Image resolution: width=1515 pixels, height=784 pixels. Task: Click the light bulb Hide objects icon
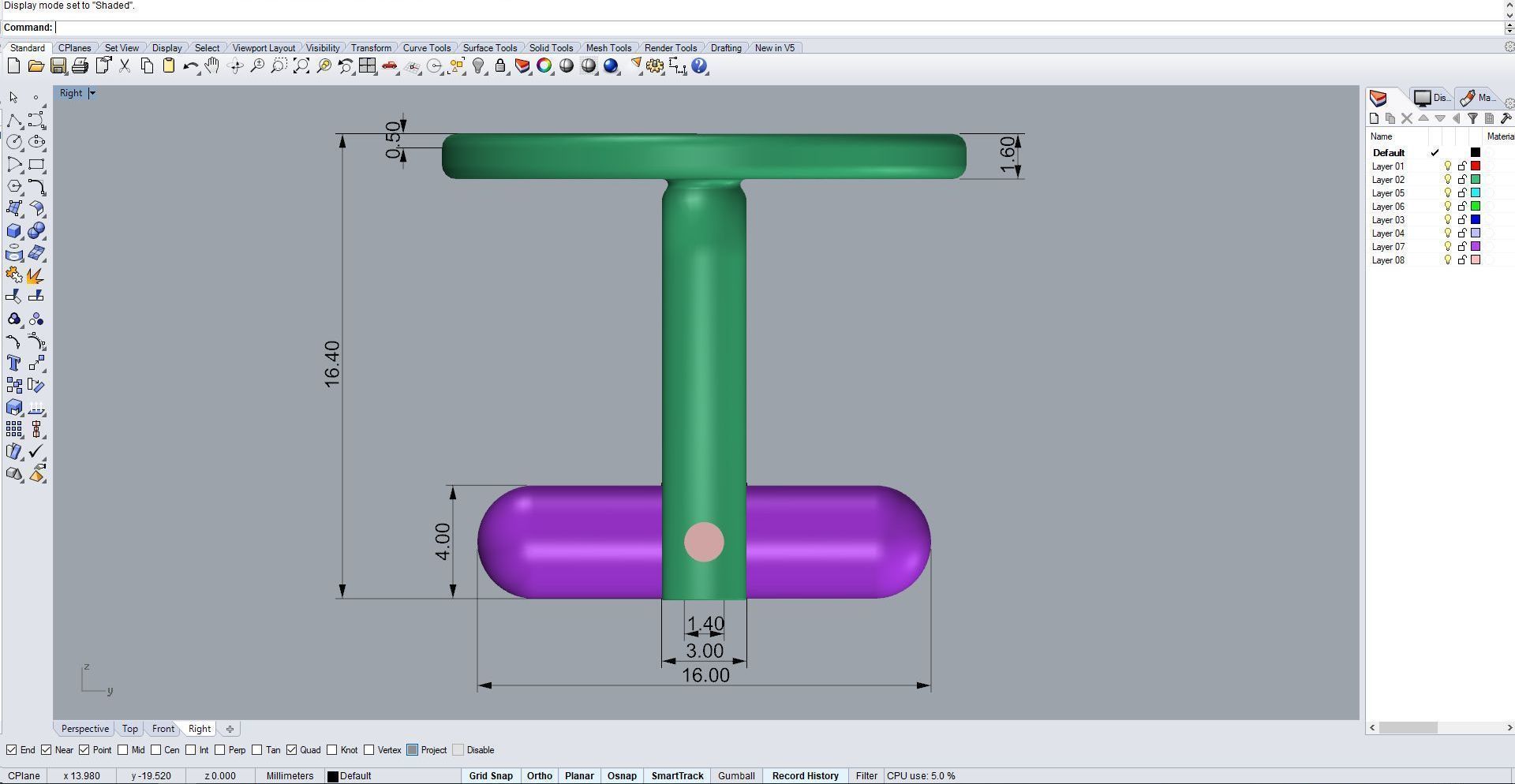point(479,66)
